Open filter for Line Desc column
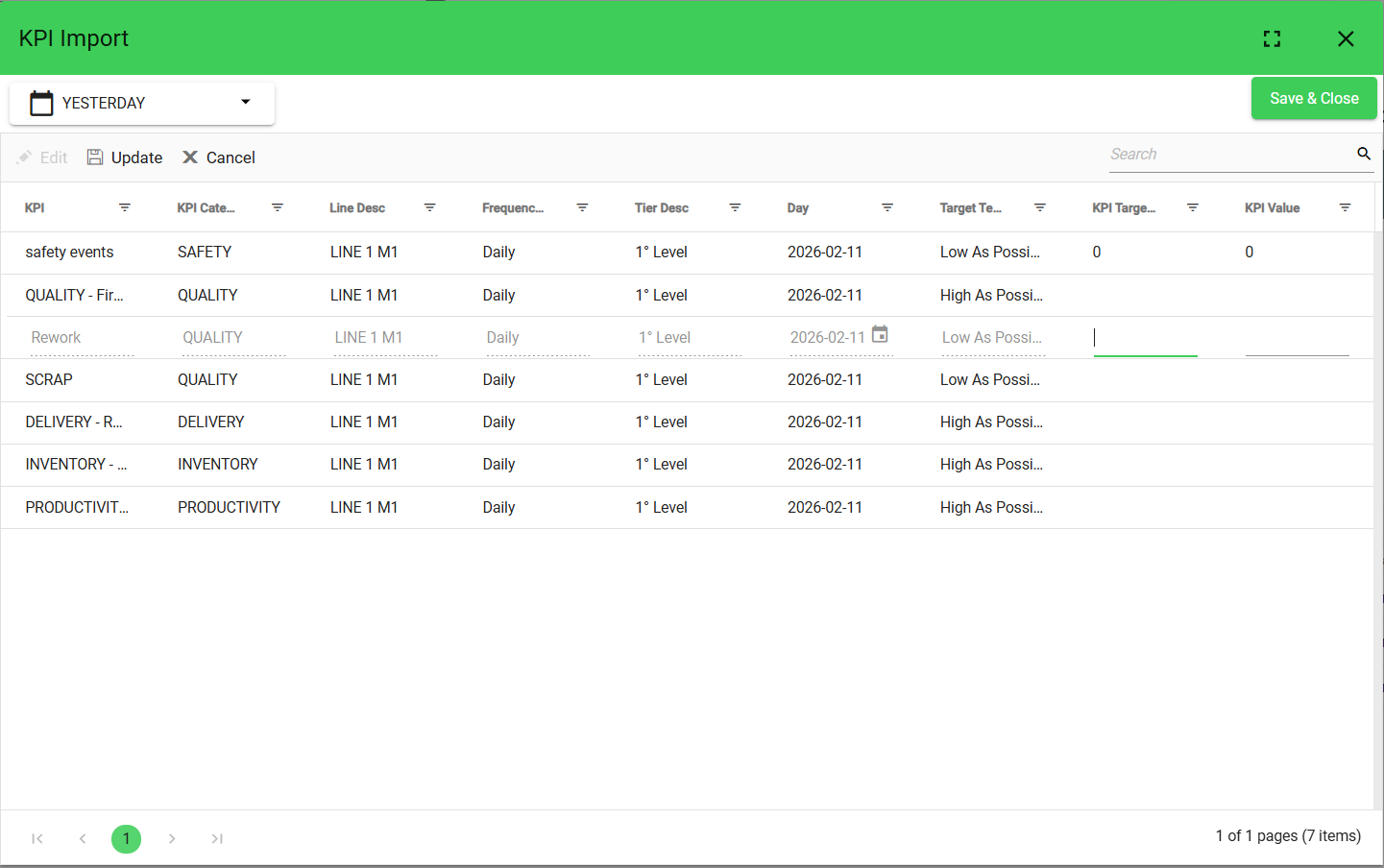Screen dimensions: 1384x868 tap(430, 207)
